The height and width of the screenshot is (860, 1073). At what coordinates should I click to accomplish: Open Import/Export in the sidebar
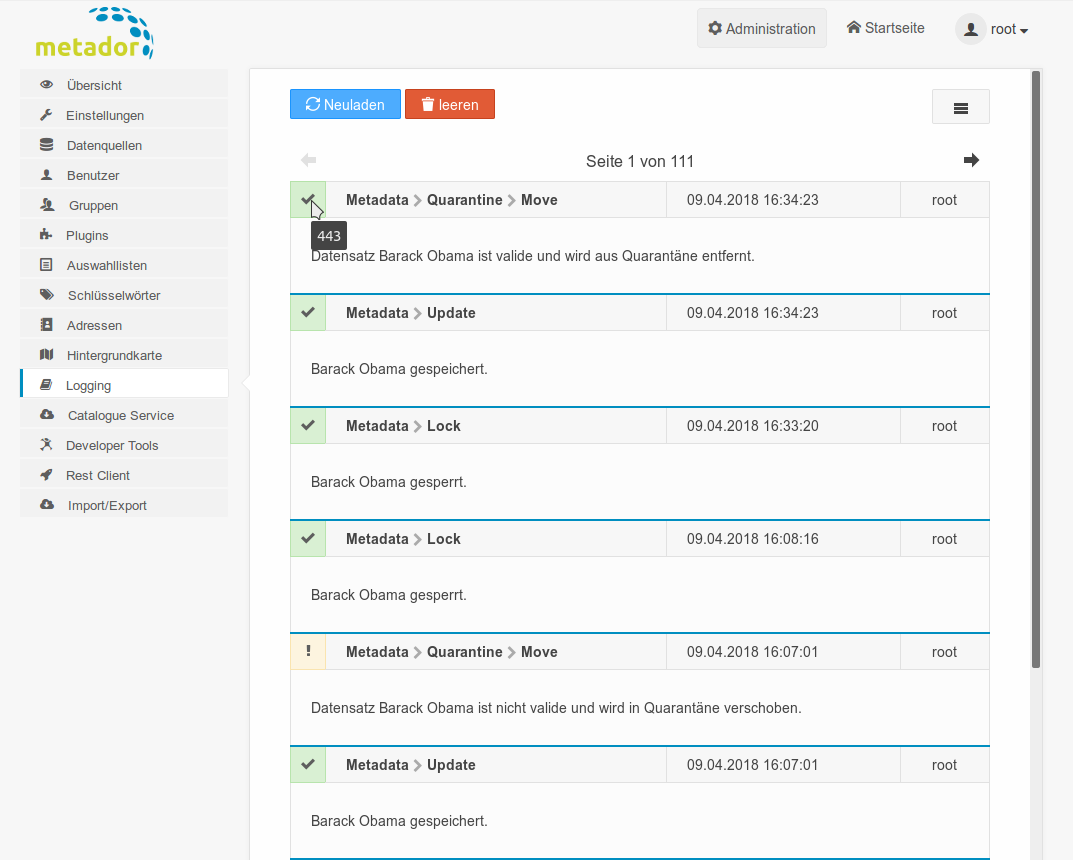[125, 505]
